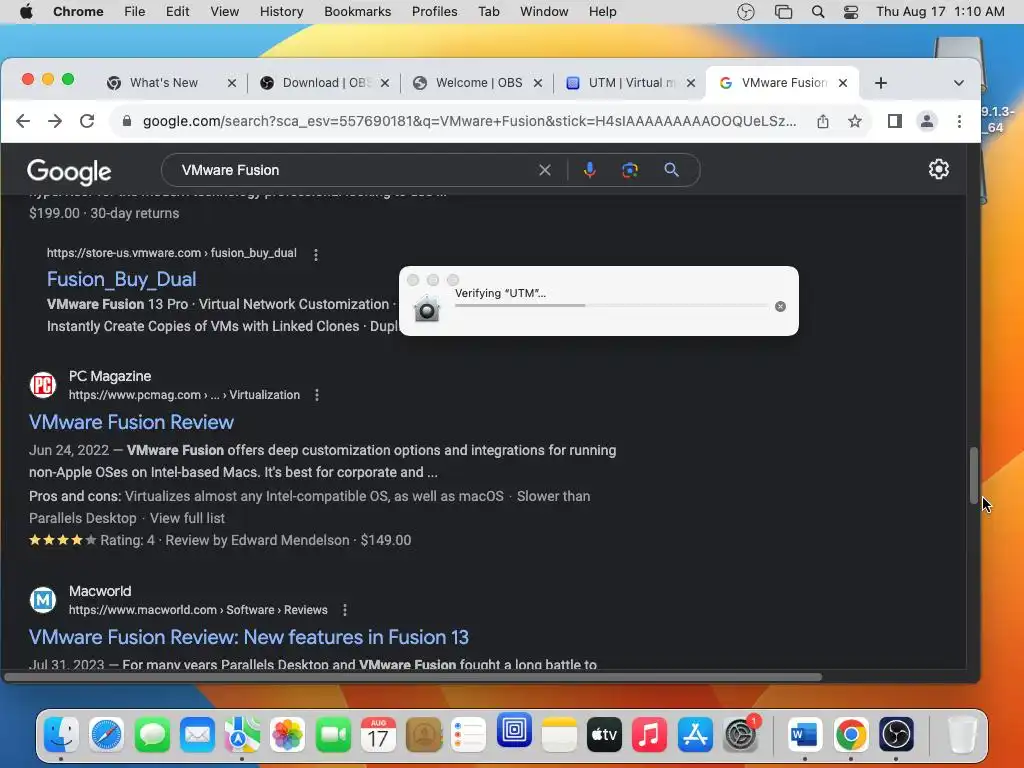Open System Settings from the Dock

(741, 735)
